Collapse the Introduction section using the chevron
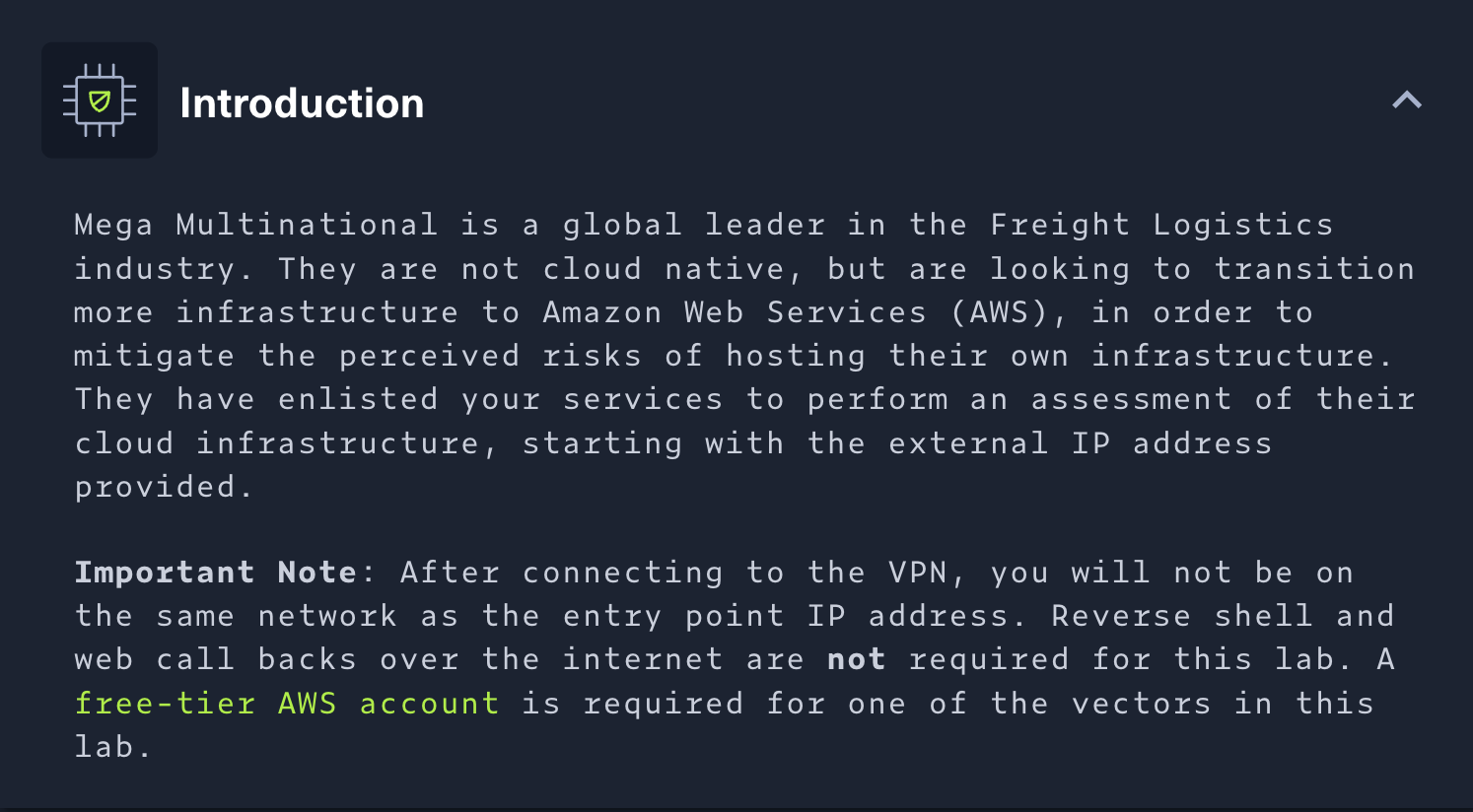Image resolution: width=1473 pixels, height=812 pixels. pyautogui.click(x=1407, y=100)
